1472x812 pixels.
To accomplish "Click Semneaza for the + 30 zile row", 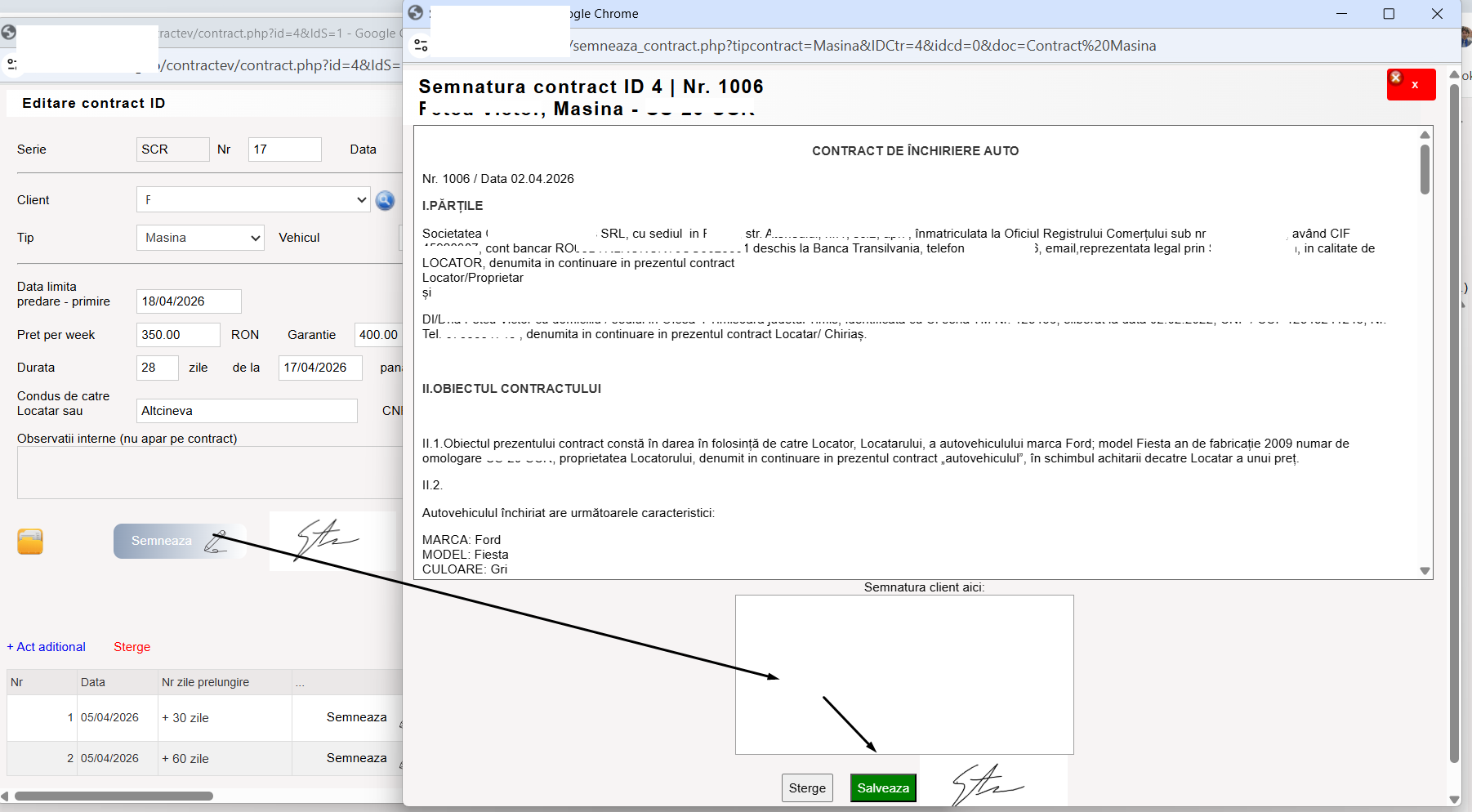I will click(x=357, y=717).
